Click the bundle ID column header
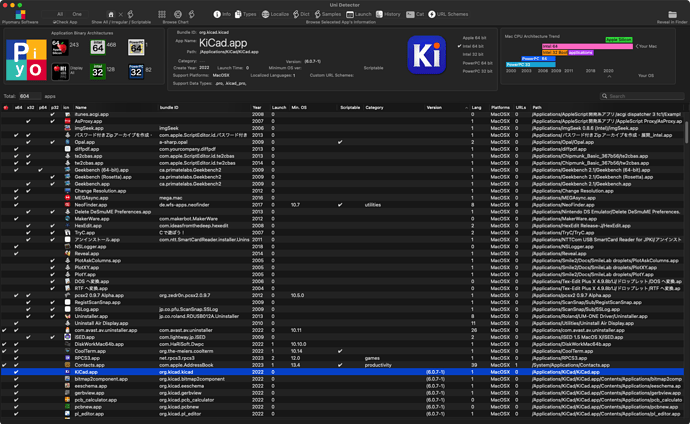690x424 pixels. (x=170, y=105)
